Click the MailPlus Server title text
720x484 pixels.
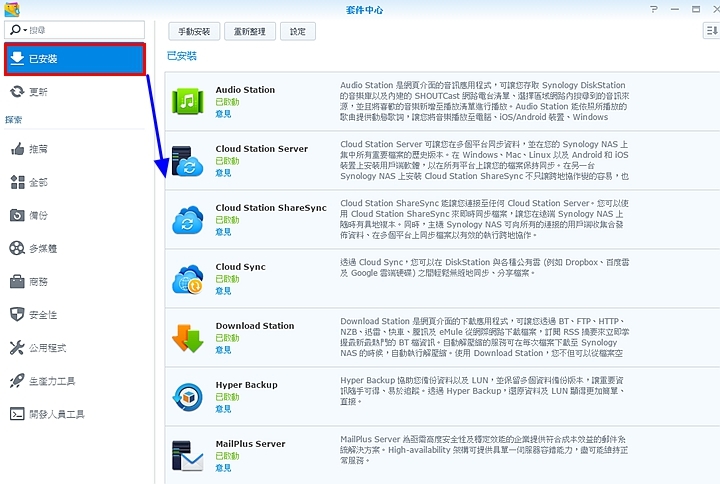click(x=250, y=444)
